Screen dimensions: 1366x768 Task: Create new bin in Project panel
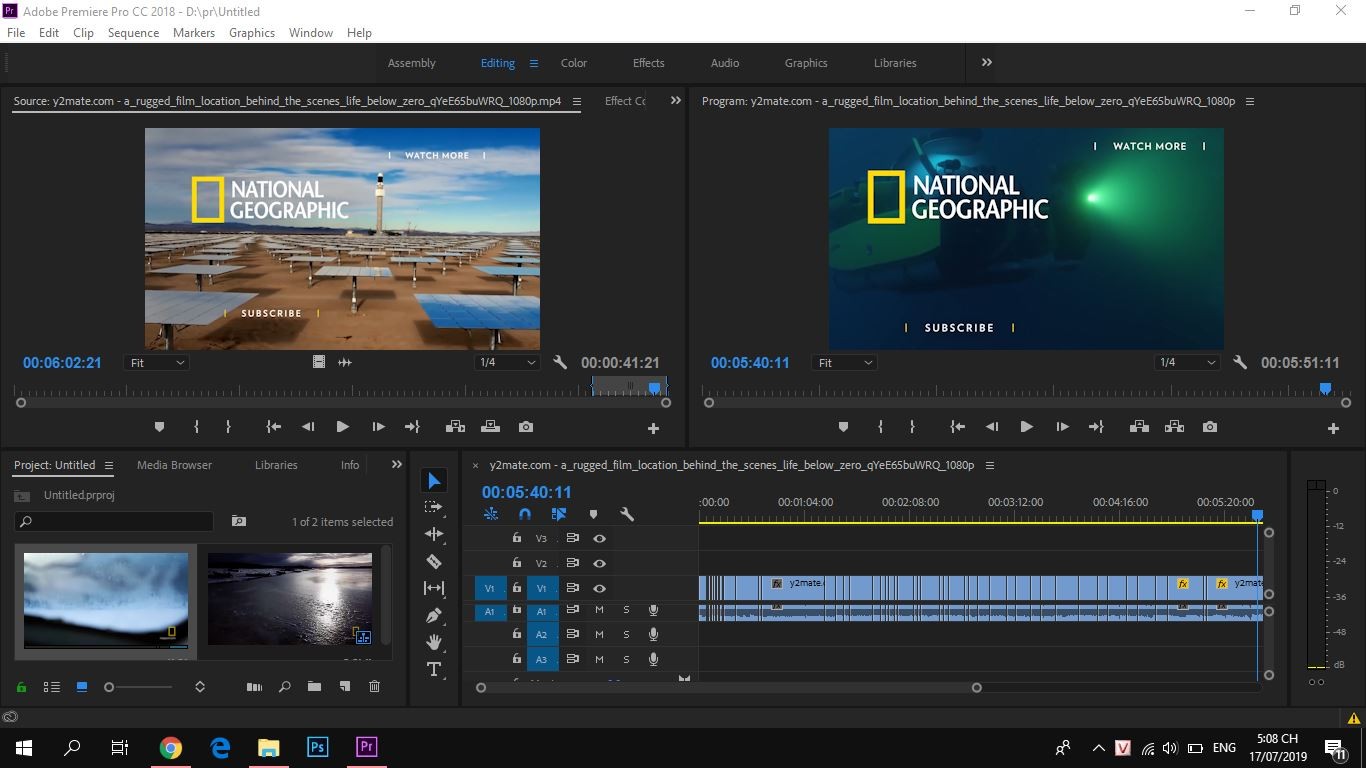coord(314,687)
